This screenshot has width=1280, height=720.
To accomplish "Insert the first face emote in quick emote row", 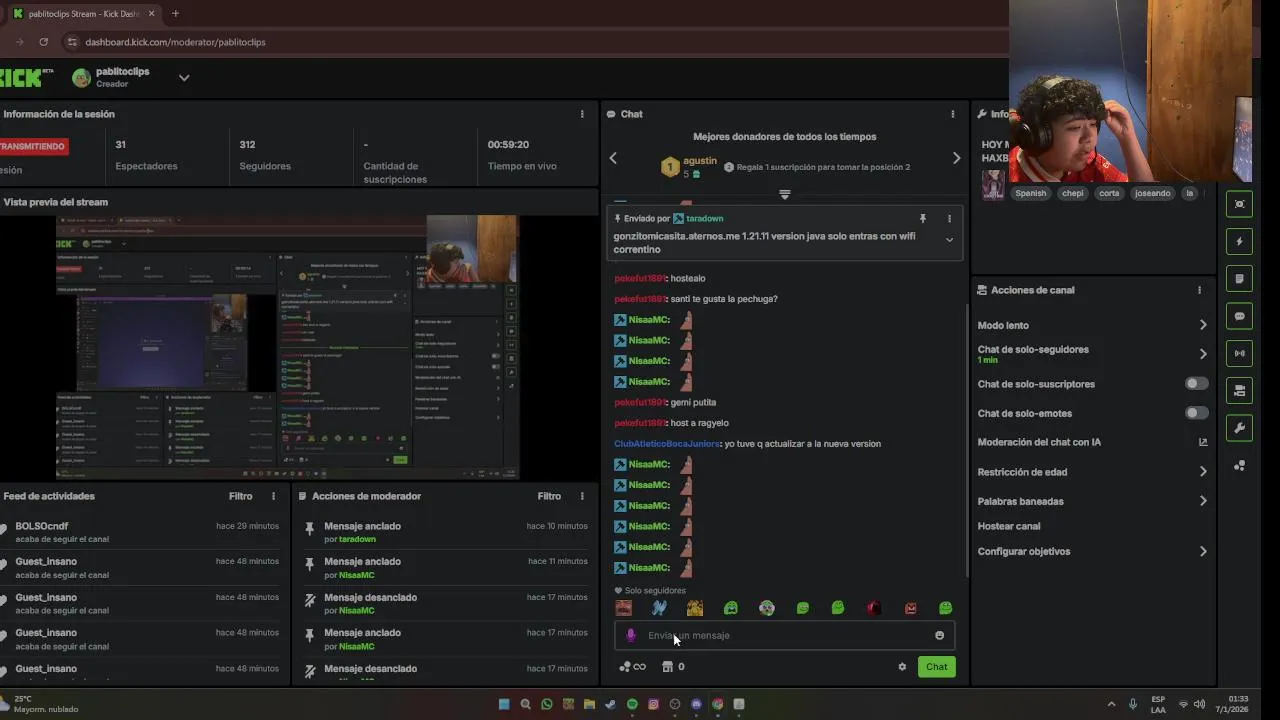I will pos(624,608).
